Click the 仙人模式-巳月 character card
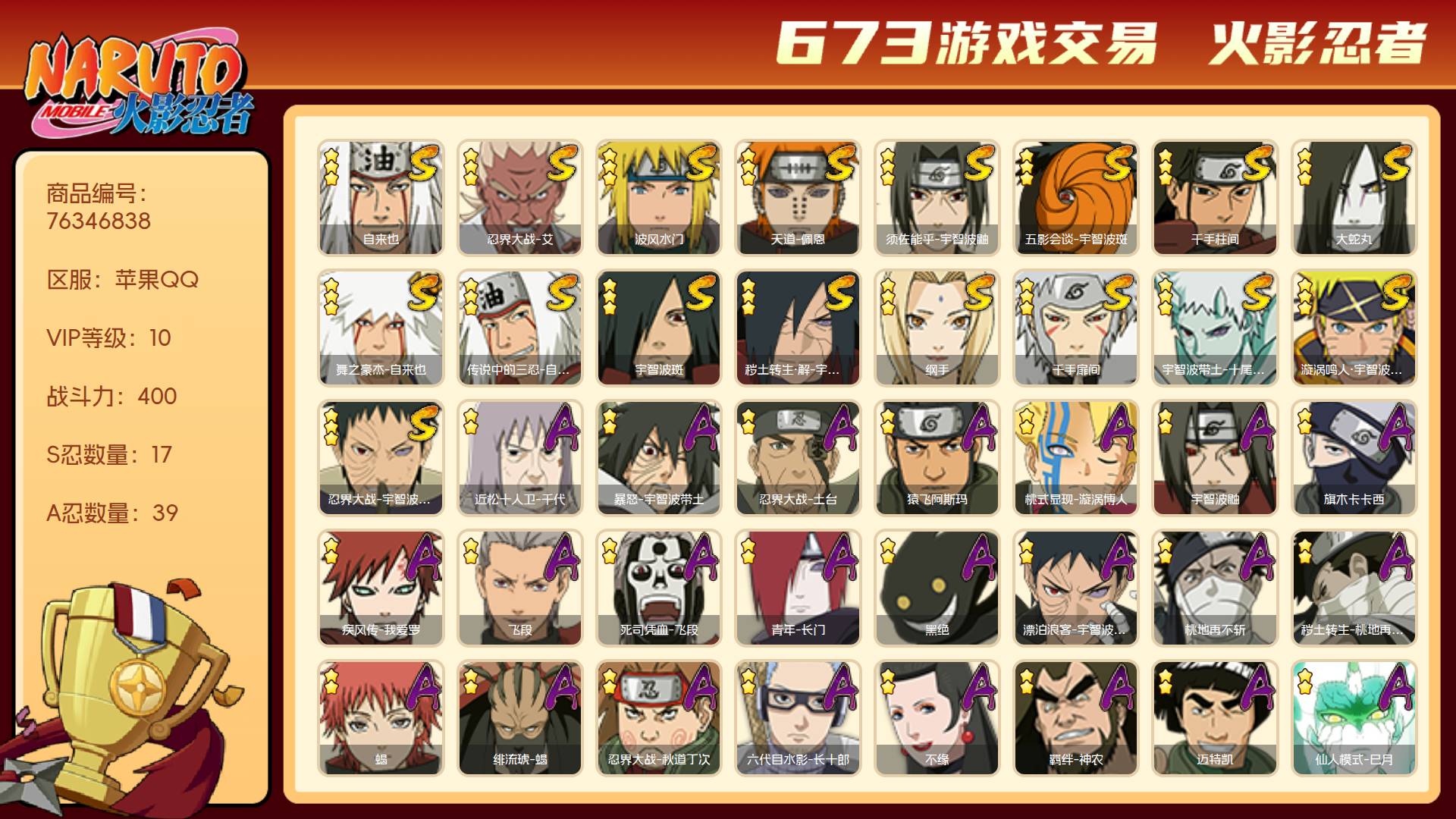This screenshot has width=1456, height=819. click(x=1354, y=718)
